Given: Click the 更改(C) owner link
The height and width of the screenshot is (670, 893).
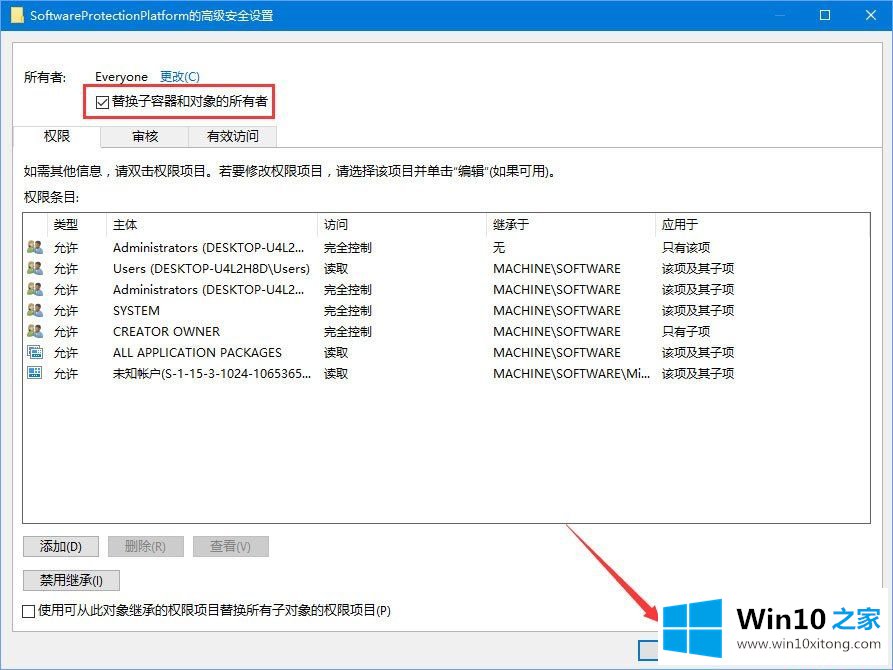Looking at the screenshot, I should coord(179,76).
